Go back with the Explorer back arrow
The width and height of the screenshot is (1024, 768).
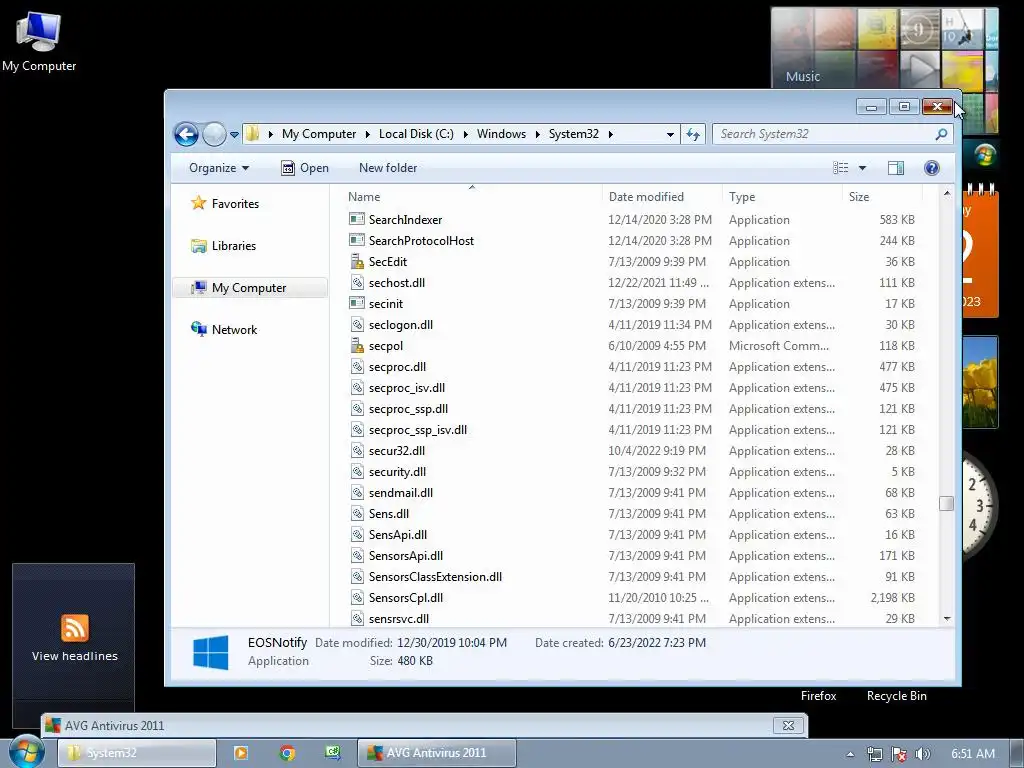186,135
